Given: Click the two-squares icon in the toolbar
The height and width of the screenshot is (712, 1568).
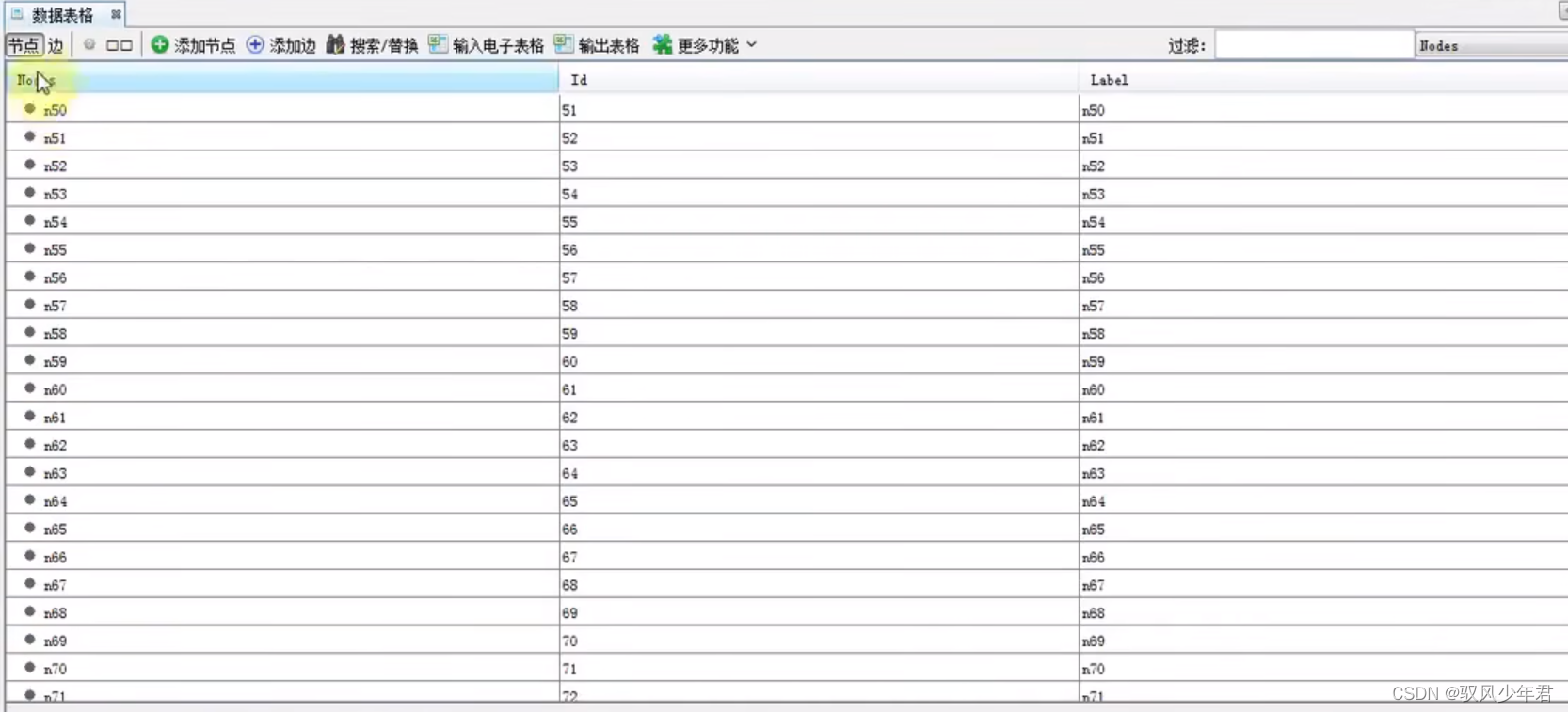Looking at the screenshot, I should click(x=119, y=45).
